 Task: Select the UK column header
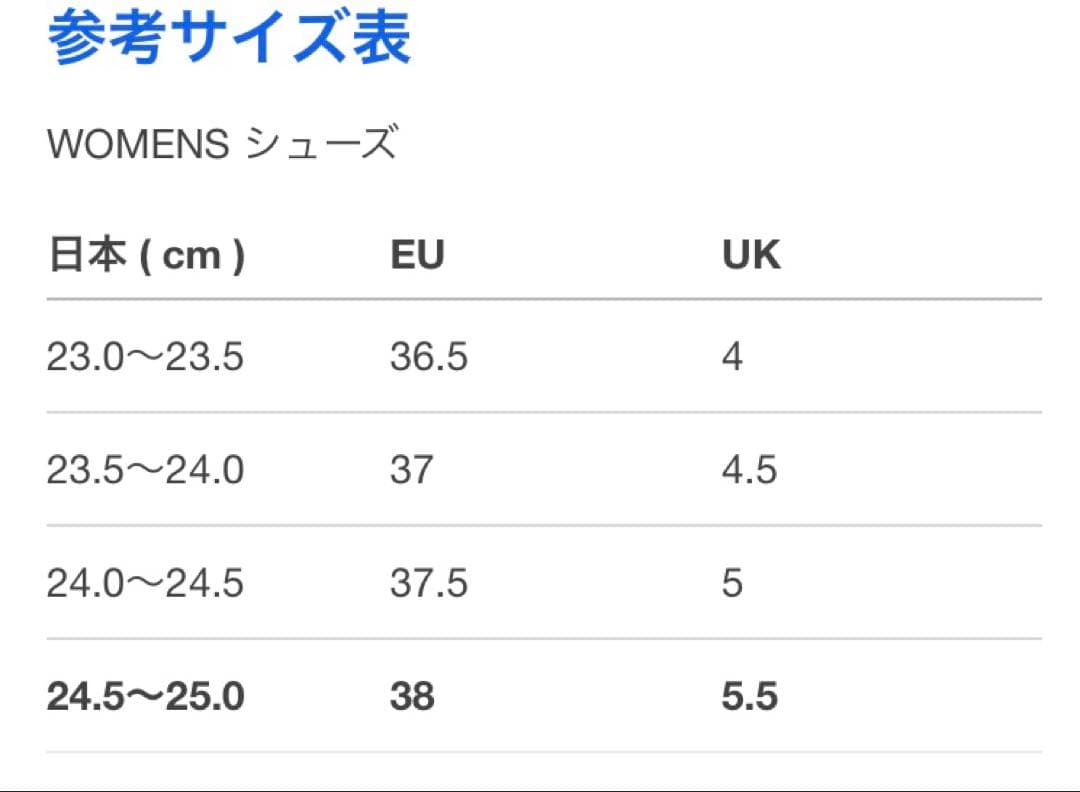(x=751, y=256)
